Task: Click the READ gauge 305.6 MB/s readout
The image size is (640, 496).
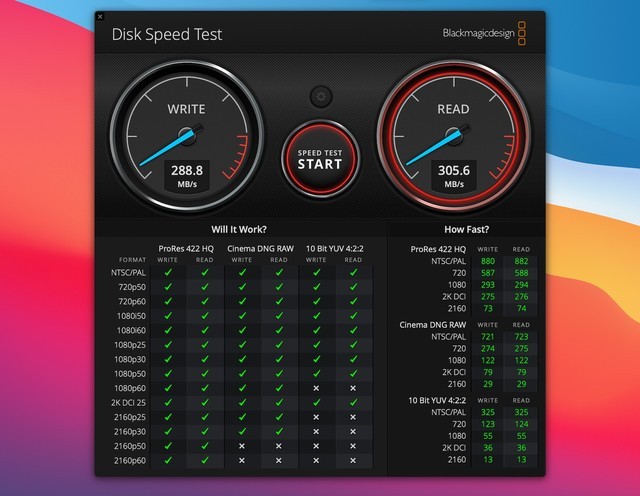Action: coord(454,175)
